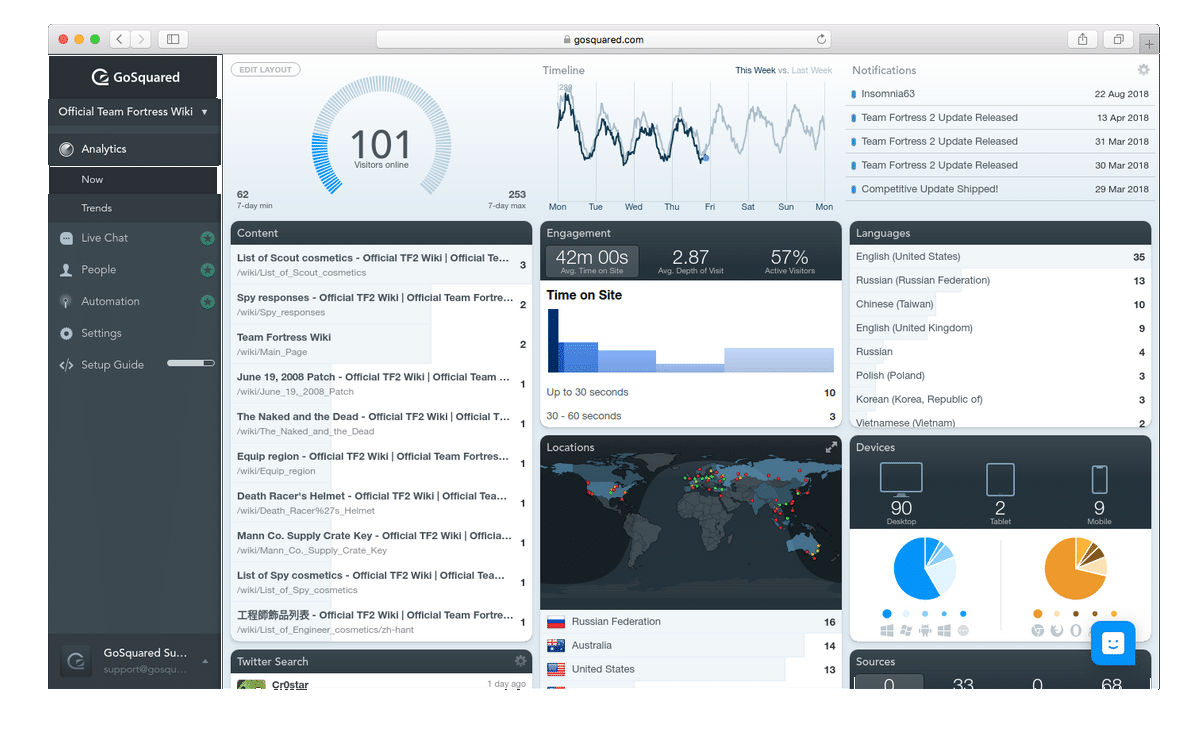This screenshot has height=732, width=1199.
Task: Select the Now tab
Action: (92, 180)
